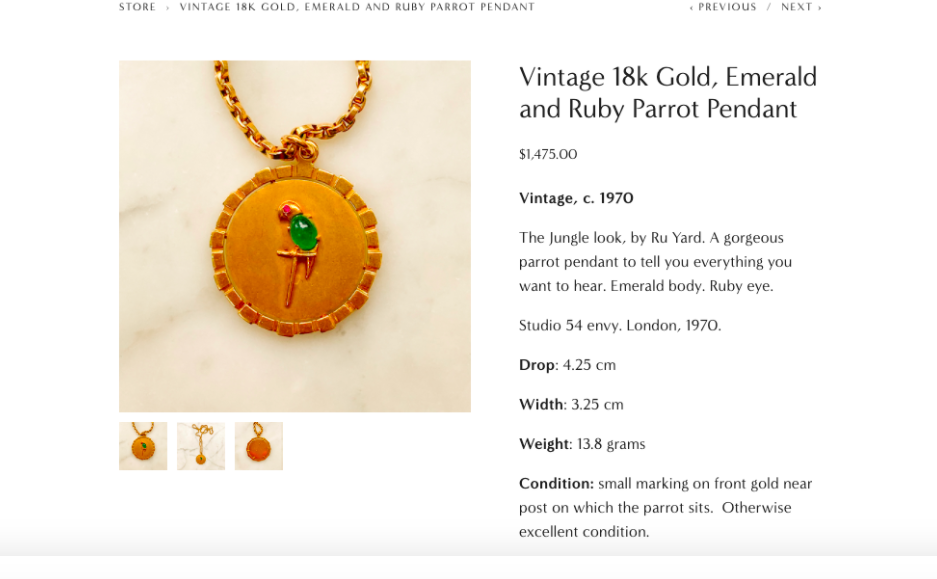937x579 pixels.
Task: Click the "Studio 54 envy" line
Action: point(620,325)
